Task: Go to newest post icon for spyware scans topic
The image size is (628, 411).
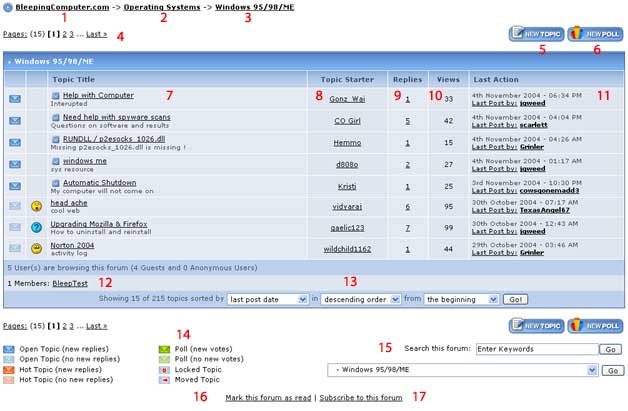Action: pos(56,117)
